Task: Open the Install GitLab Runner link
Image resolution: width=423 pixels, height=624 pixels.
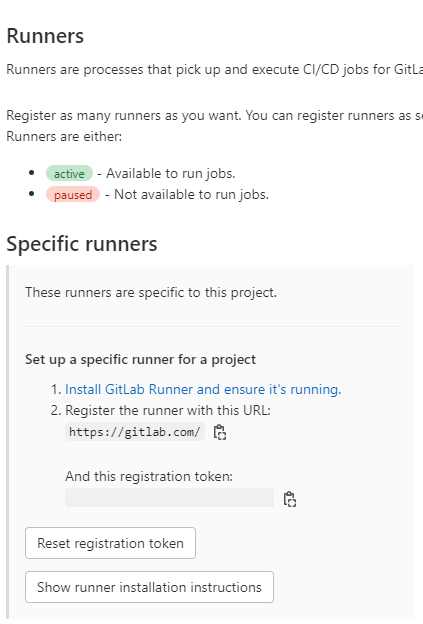Action: tap(203, 389)
